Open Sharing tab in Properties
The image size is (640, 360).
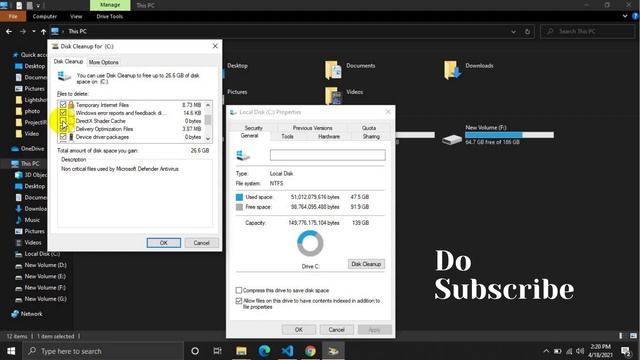[371, 136]
